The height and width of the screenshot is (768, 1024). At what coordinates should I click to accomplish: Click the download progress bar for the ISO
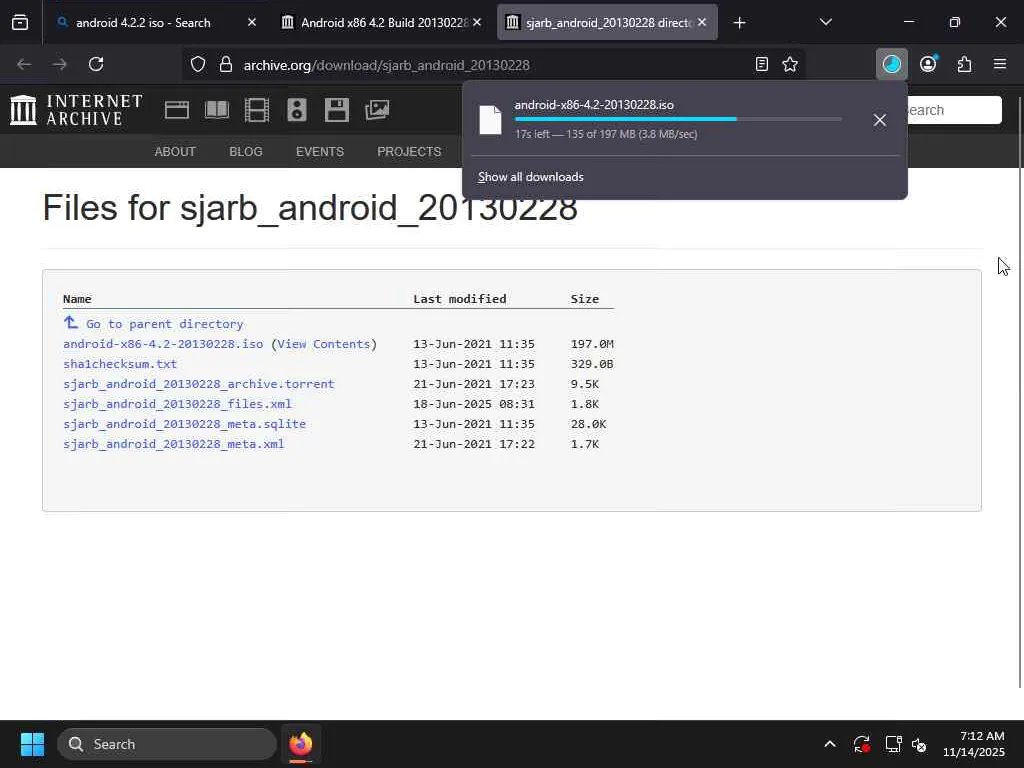point(678,119)
